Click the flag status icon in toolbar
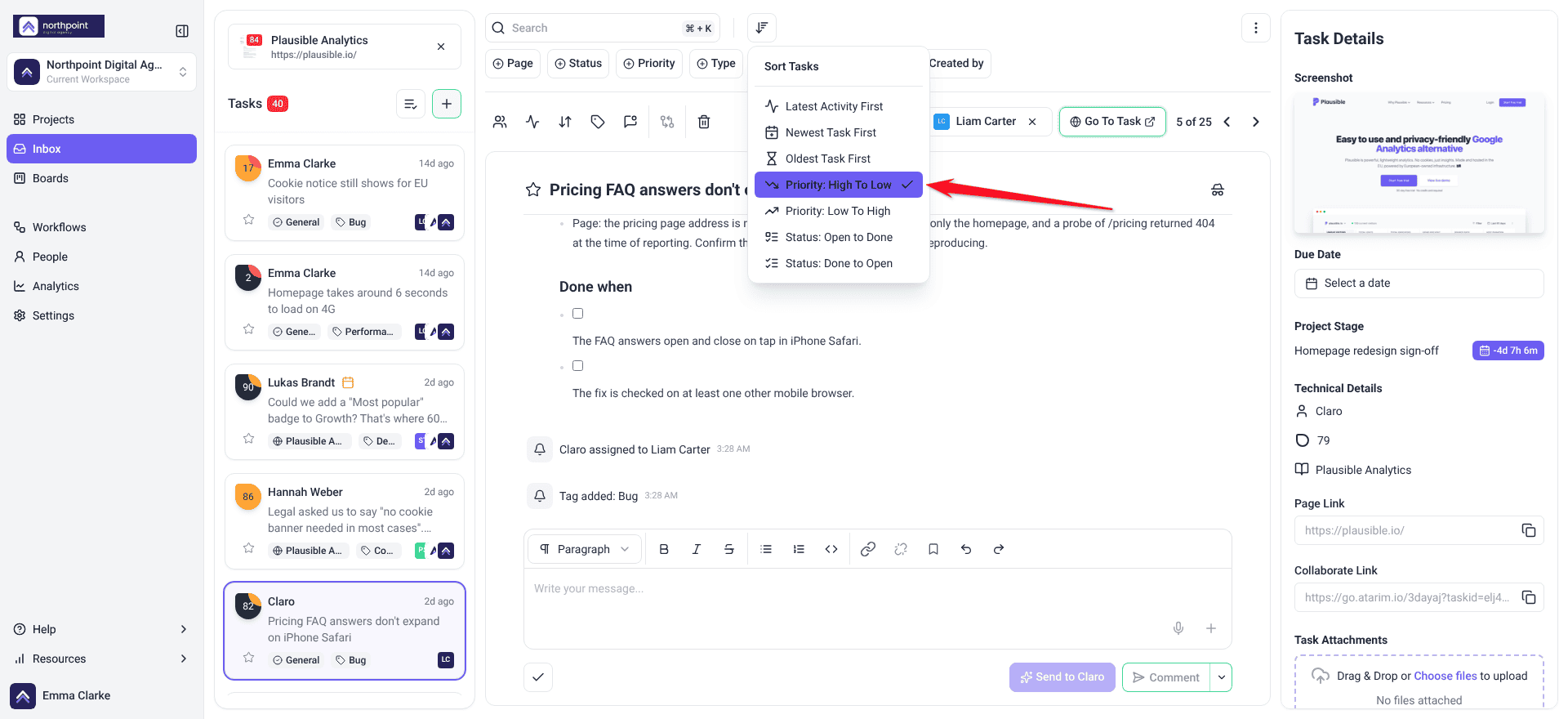The width and height of the screenshot is (1568, 719). (630, 122)
